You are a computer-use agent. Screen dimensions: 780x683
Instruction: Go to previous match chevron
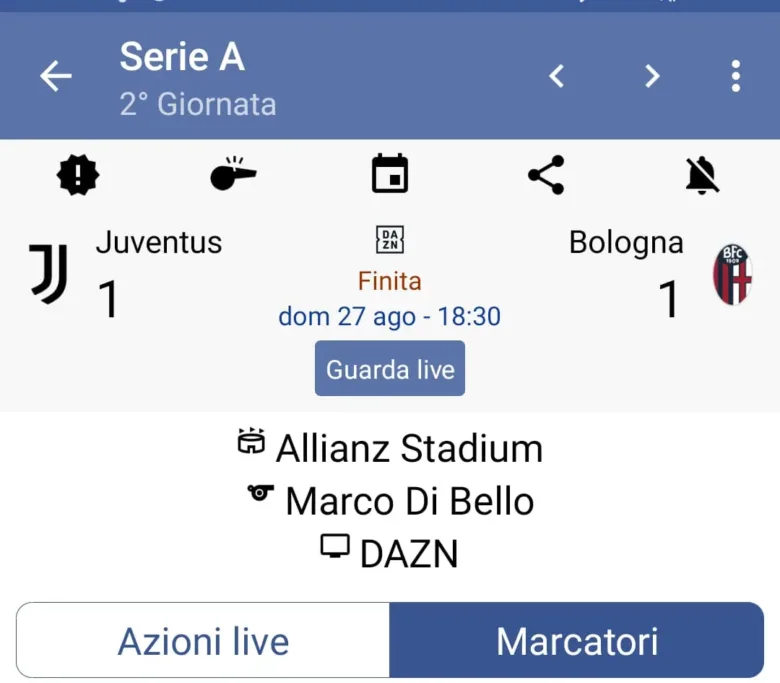coord(557,76)
